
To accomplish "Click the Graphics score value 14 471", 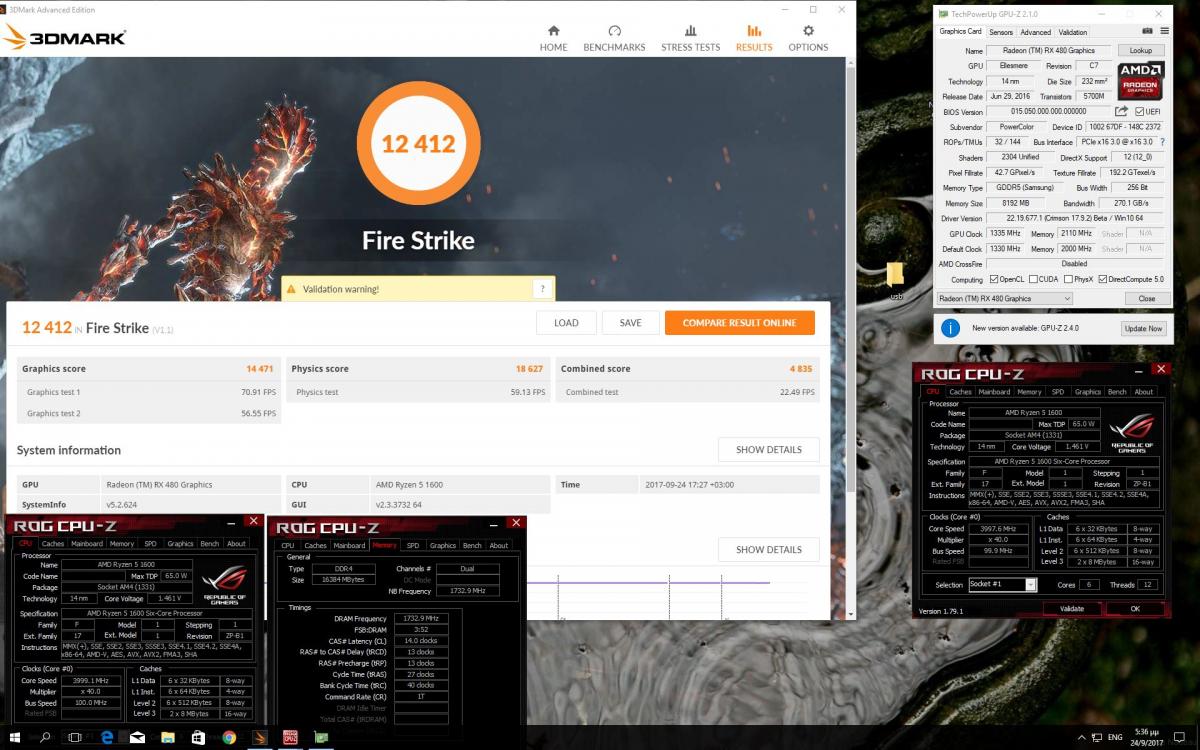I will 260,369.
